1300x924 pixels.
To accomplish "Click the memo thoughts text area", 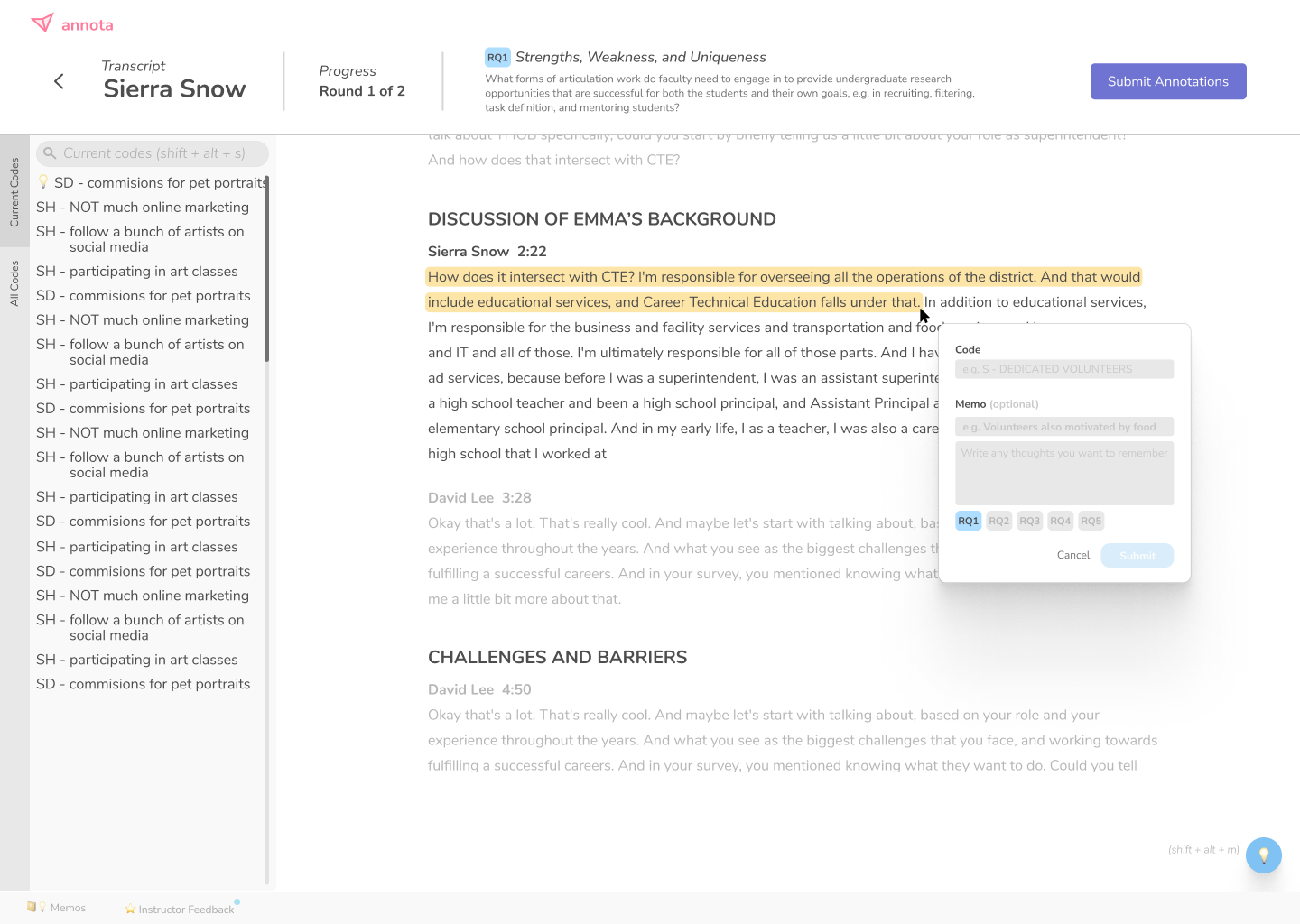I will coord(1063,474).
